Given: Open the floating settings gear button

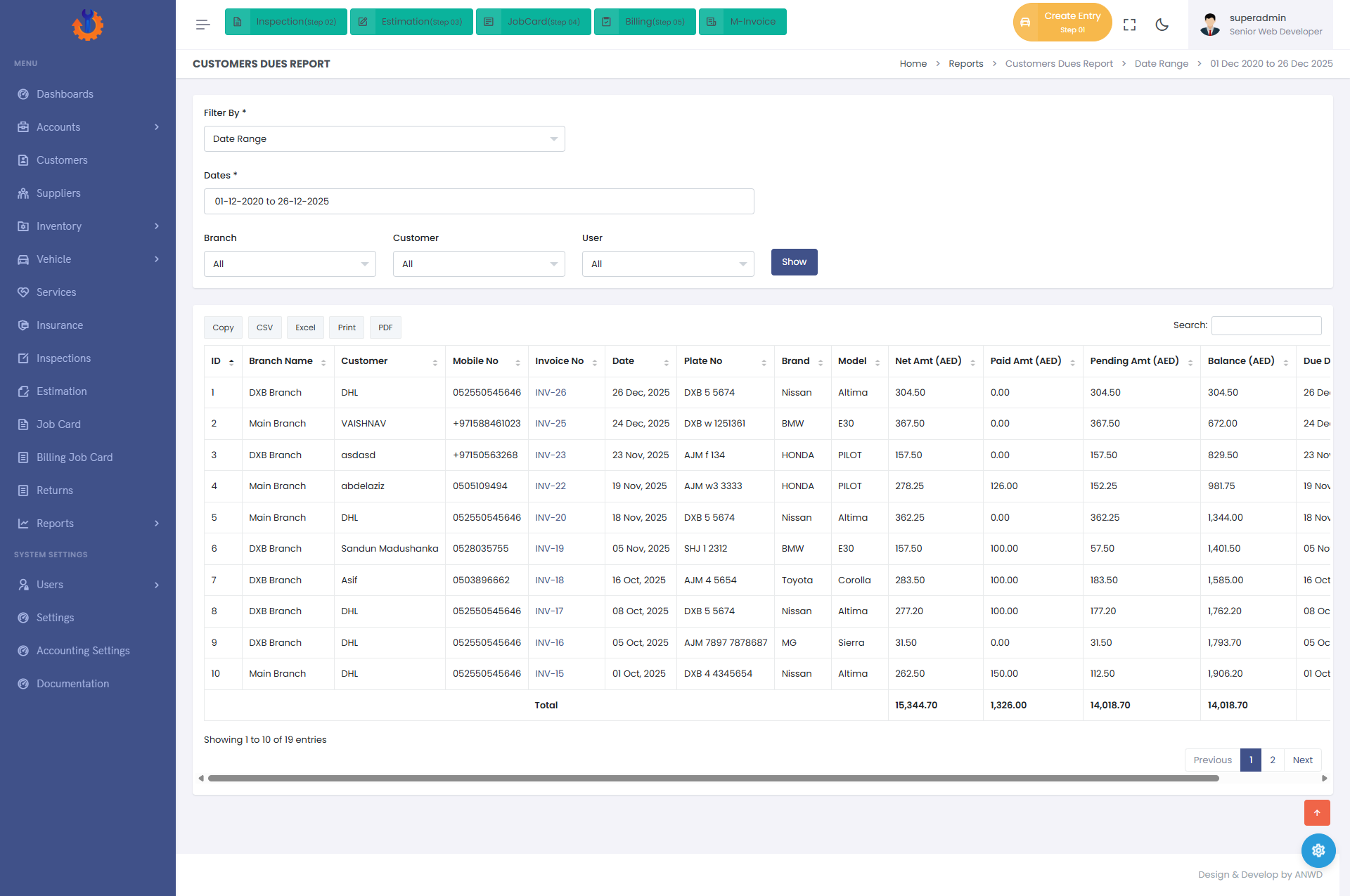Looking at the screenshot, I should coord(1318,850).
